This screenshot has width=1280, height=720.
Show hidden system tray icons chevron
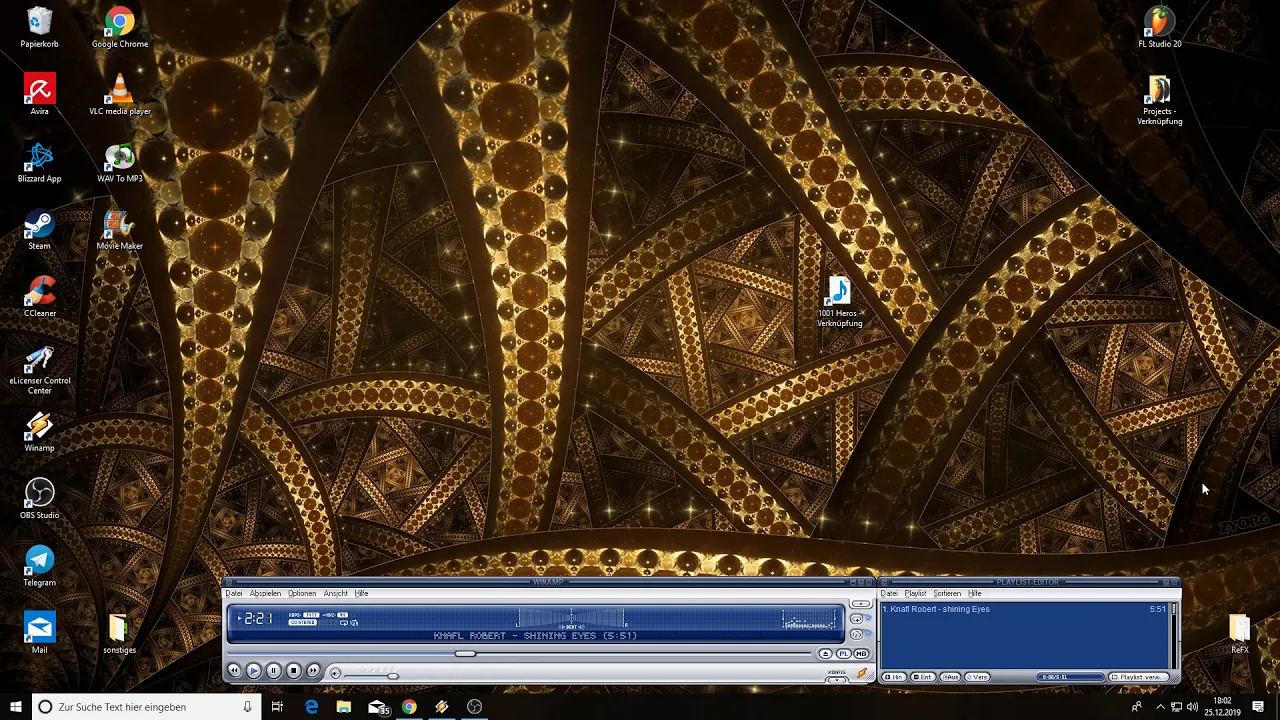point(1160,707)
